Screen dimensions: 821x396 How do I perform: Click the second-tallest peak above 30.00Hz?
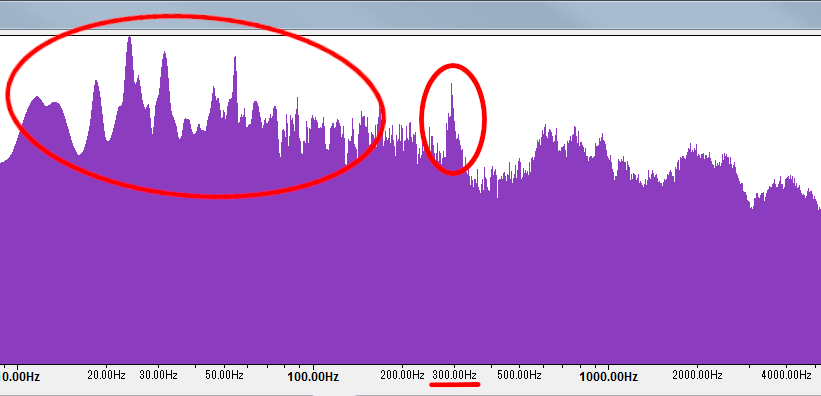pyautogui.click(x=164, y=53)
